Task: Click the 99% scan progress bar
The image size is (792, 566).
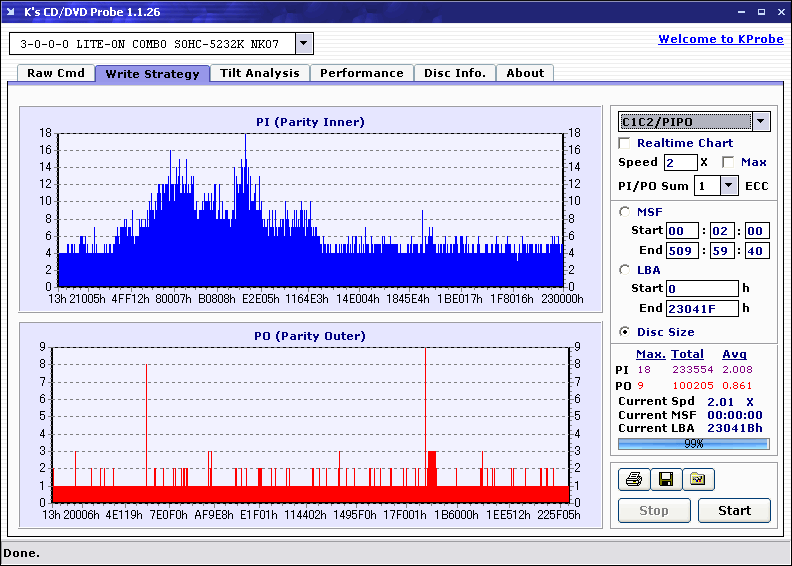Action: (x=693, y=443)
